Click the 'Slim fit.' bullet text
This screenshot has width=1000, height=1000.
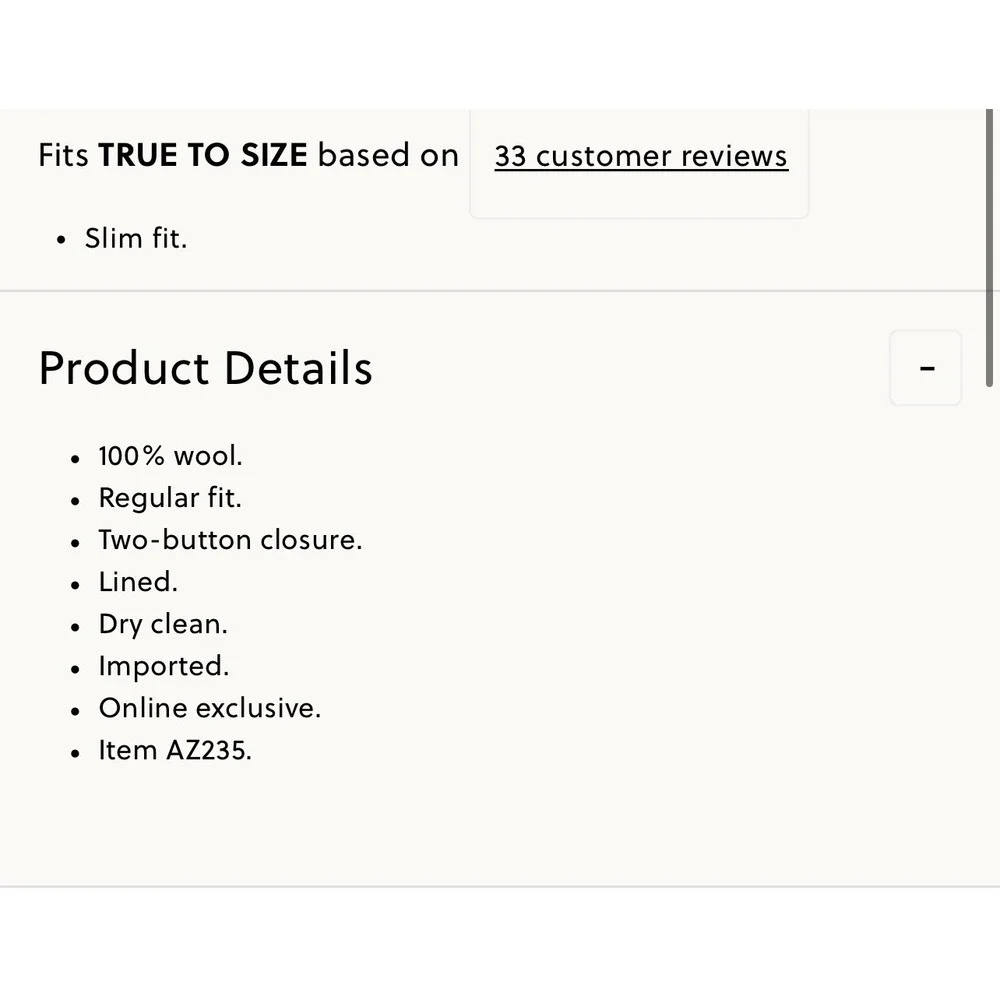click(x=136, y=239)
